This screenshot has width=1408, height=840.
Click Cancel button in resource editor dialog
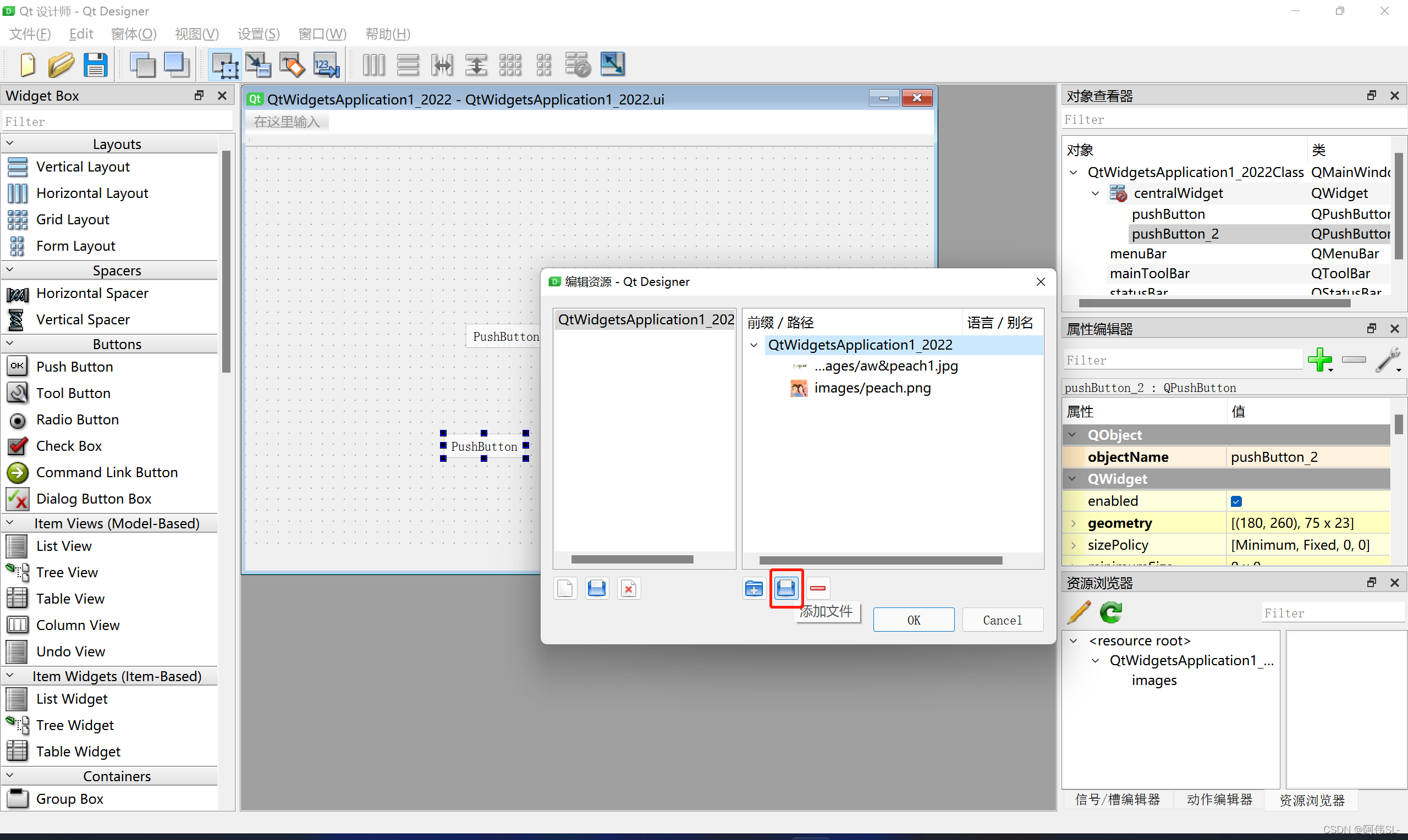coord(1001,620)
